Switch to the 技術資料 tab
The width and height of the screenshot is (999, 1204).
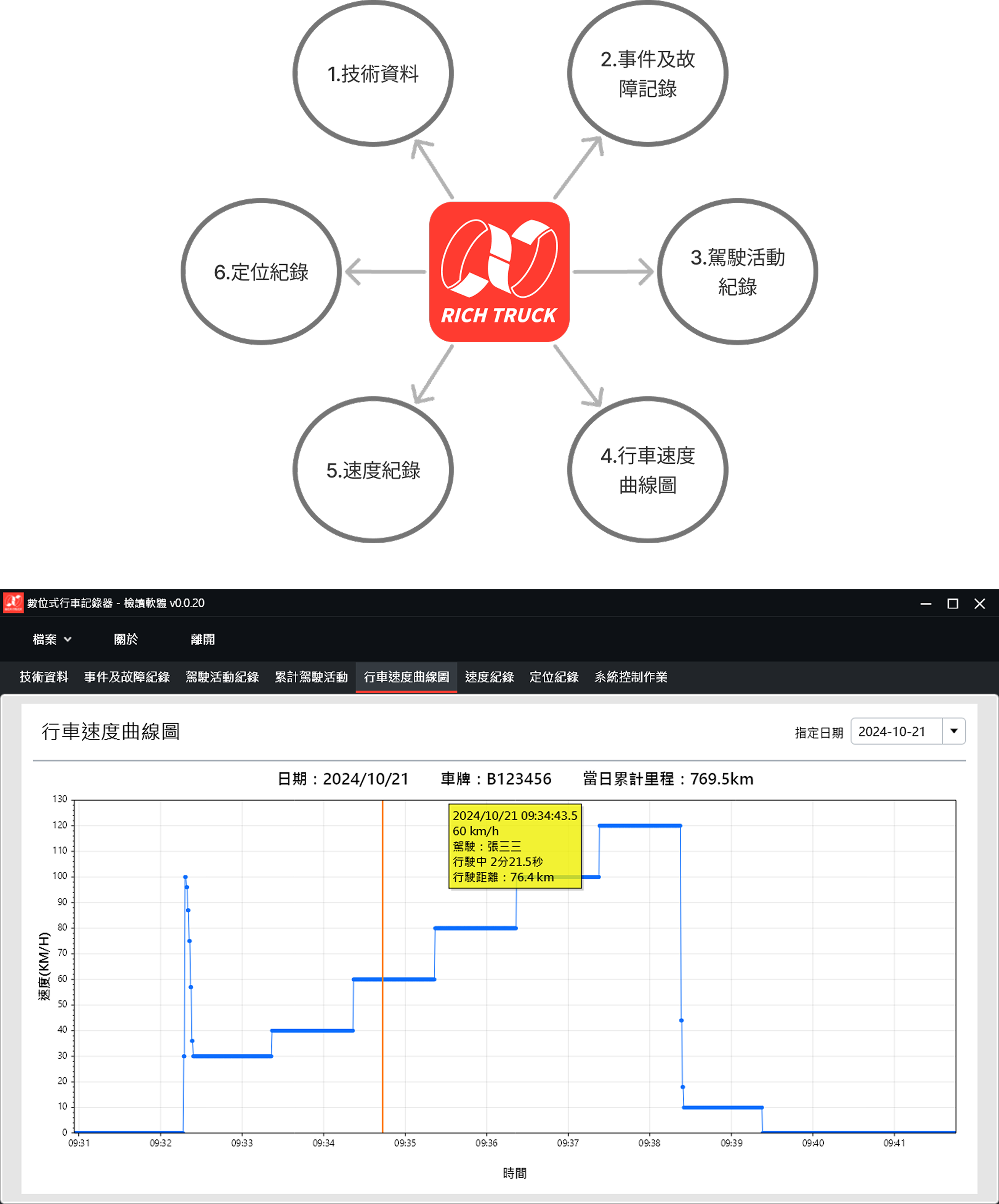point(43,677)
